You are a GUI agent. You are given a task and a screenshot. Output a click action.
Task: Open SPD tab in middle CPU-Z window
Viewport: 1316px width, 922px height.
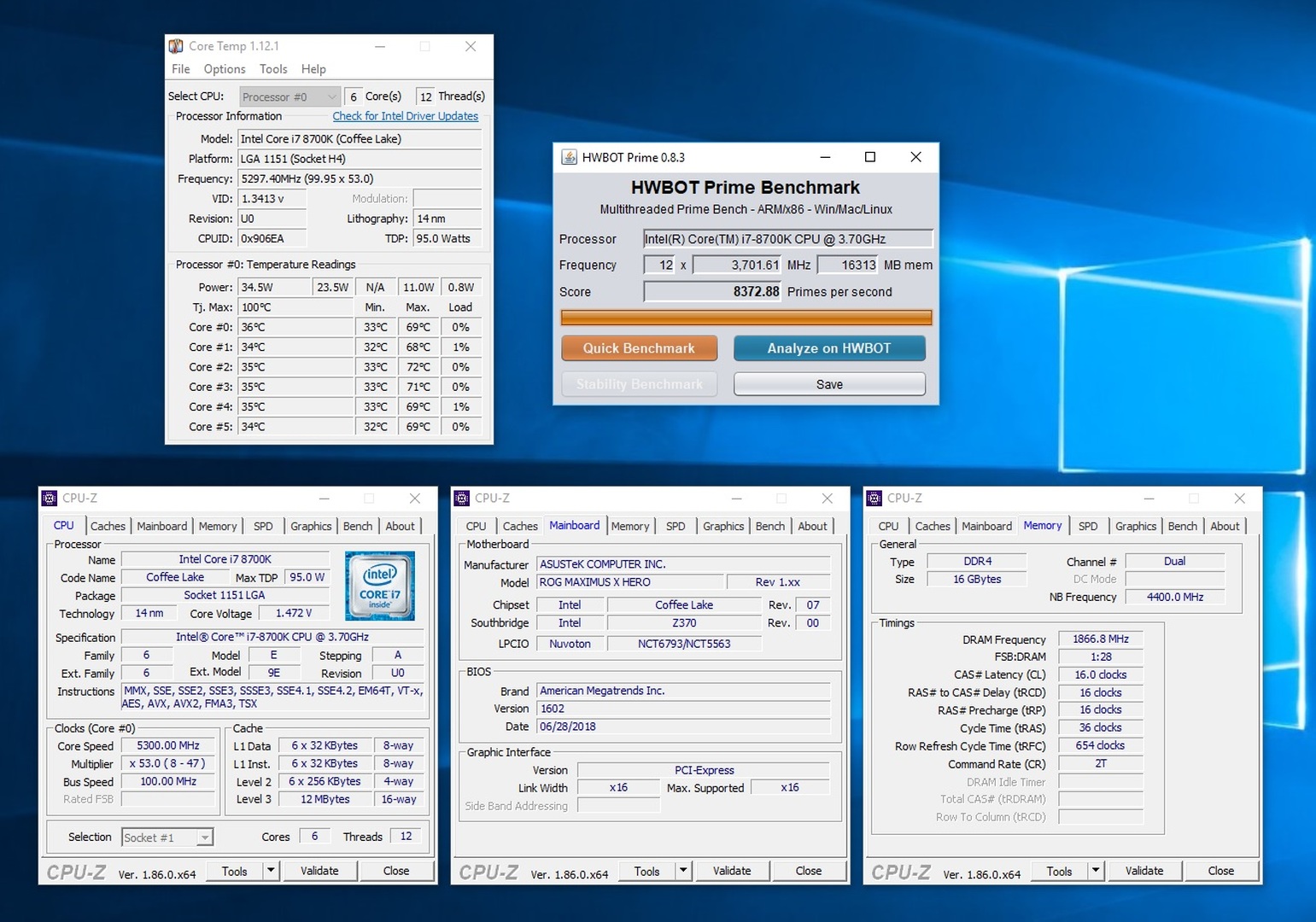click(676, 526)
